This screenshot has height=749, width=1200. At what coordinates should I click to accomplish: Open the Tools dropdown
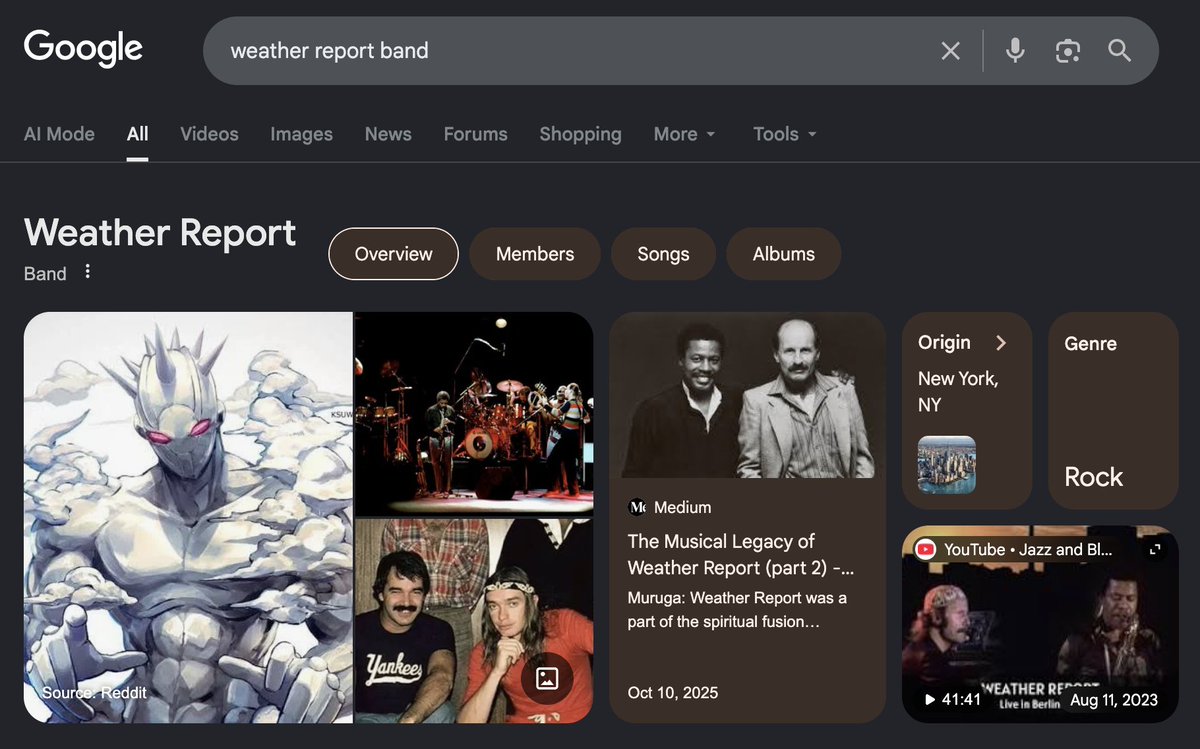click(x=785, y=134)
